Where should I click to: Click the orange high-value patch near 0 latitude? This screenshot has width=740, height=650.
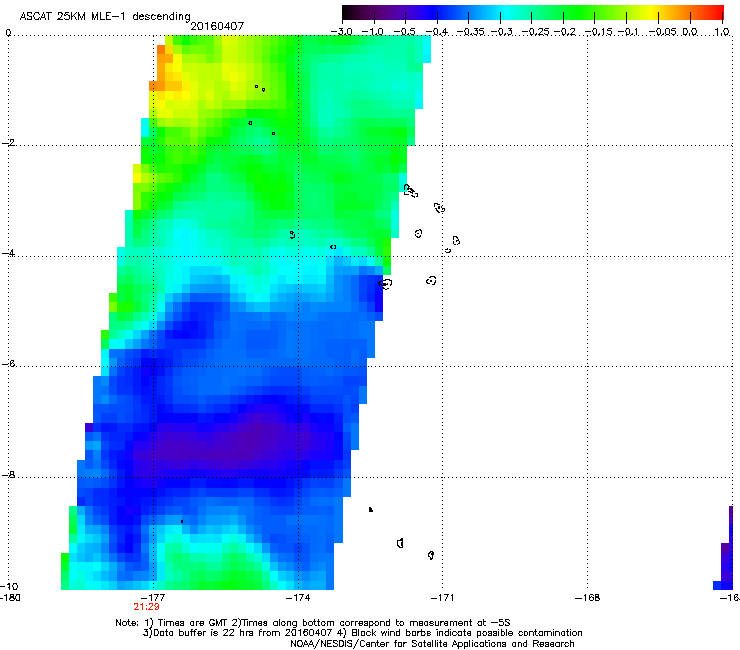click(163, 68)
